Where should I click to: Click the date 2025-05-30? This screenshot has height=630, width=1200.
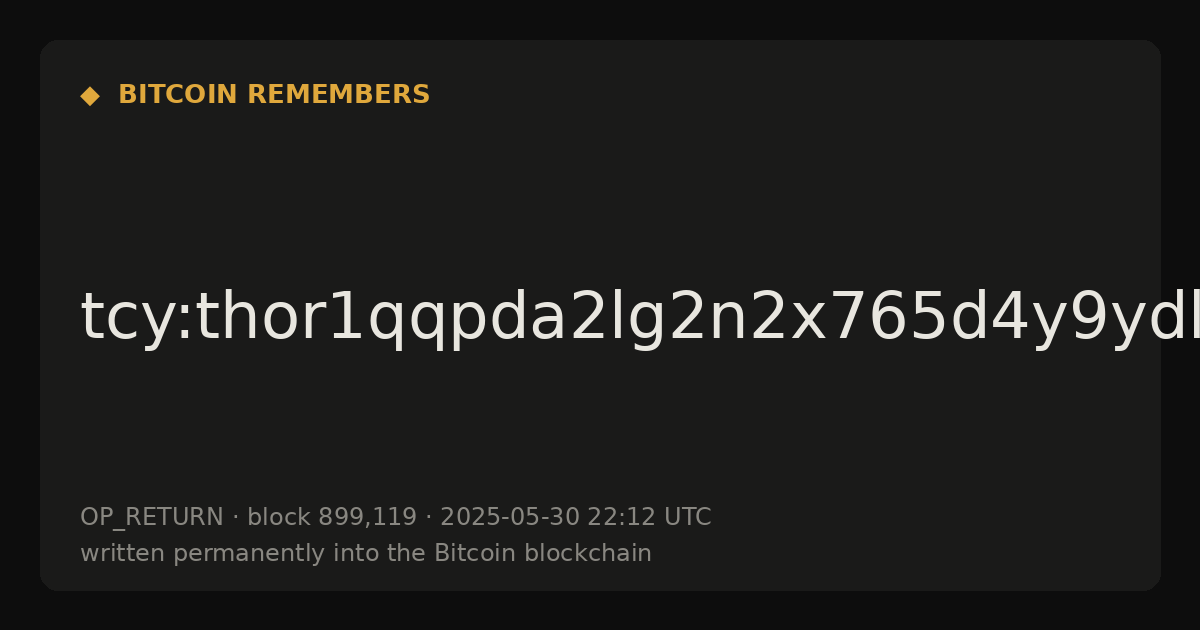point(510,517)
